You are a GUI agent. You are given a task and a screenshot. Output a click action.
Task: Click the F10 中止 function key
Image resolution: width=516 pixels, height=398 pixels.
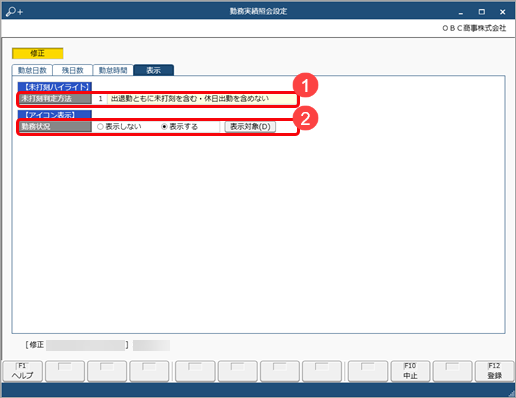410,371
